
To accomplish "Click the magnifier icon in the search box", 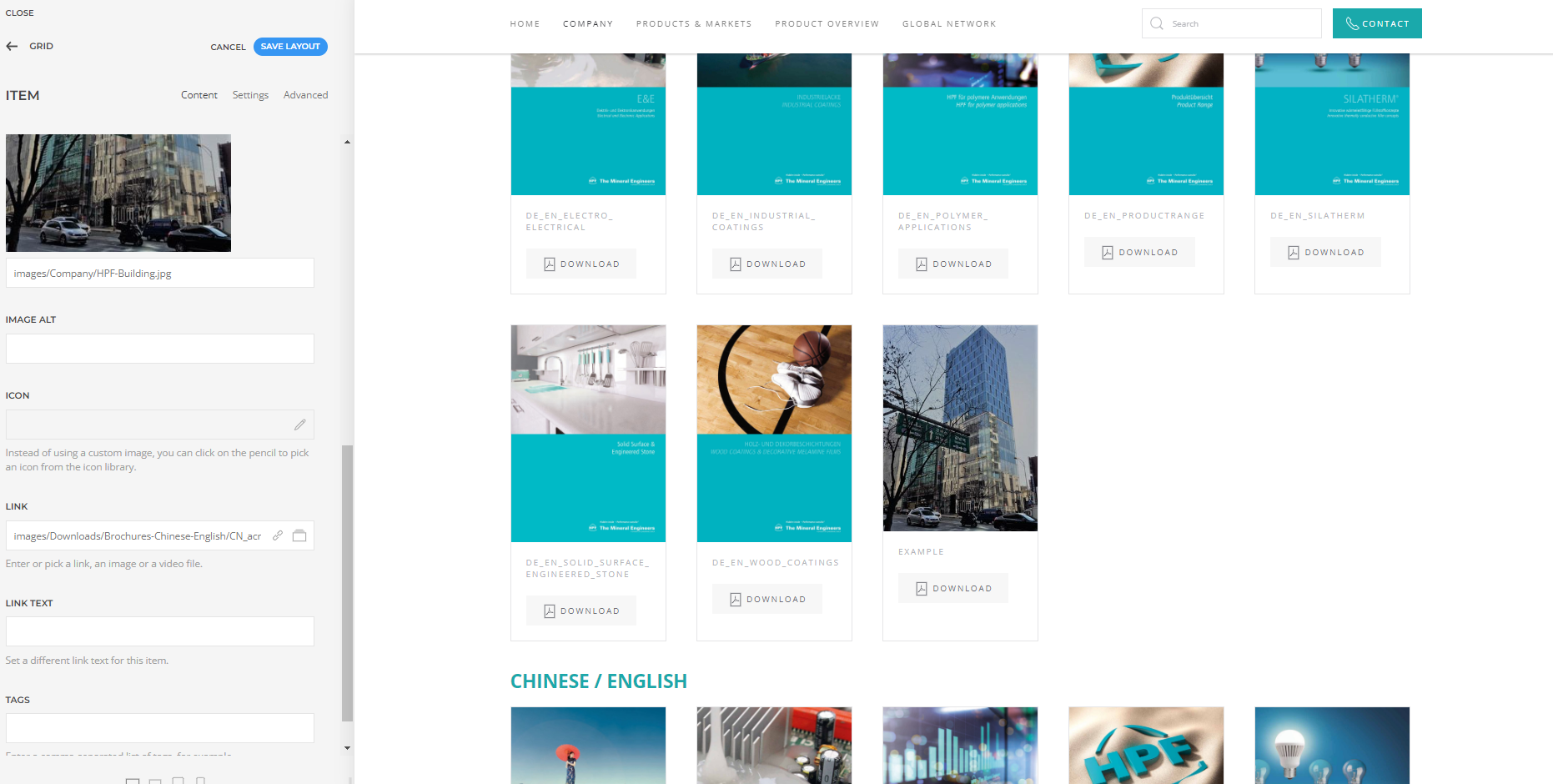I will point(1157,23).
